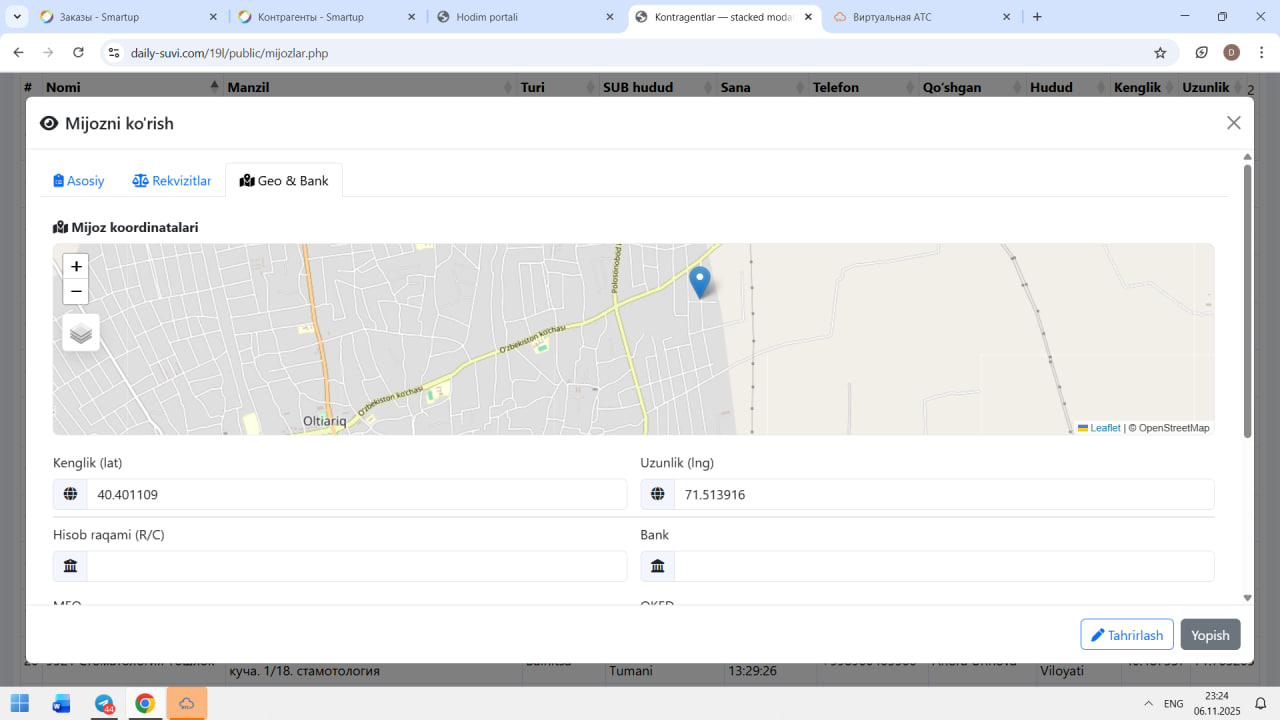
Task: Click the Yopish button
Action: pos(1210,635)
